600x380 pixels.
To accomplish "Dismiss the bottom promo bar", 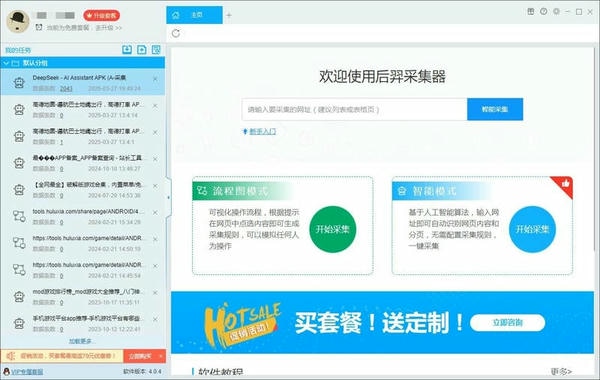I will [x=161, y=356].
